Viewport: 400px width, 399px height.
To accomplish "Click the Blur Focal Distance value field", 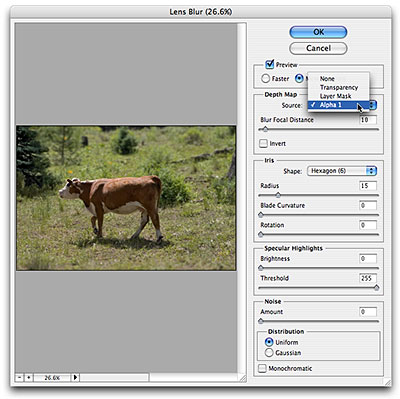I will [368, 120].
